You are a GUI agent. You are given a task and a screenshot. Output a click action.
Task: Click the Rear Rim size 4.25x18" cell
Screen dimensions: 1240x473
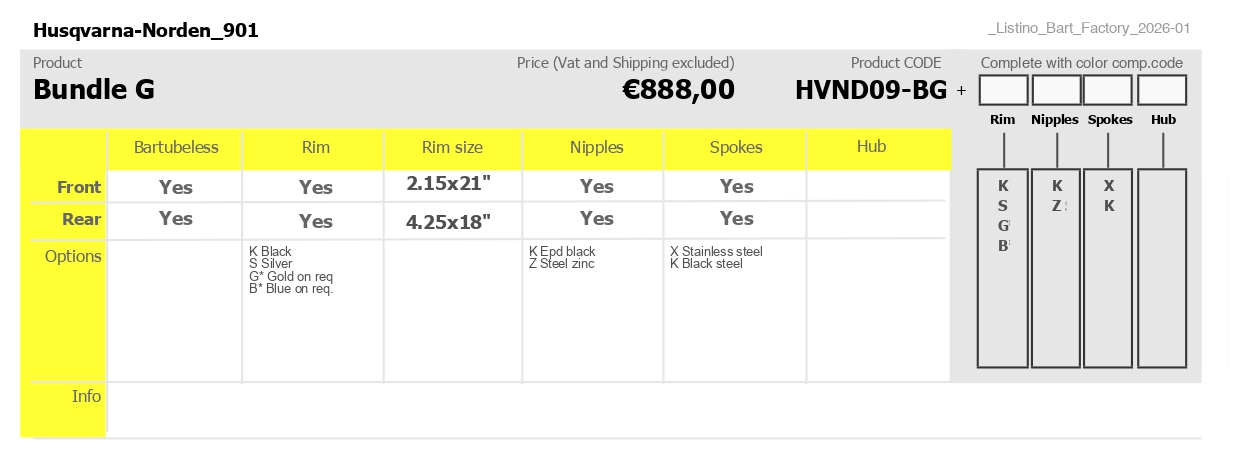pyautogui.click(x=449, y=222)
